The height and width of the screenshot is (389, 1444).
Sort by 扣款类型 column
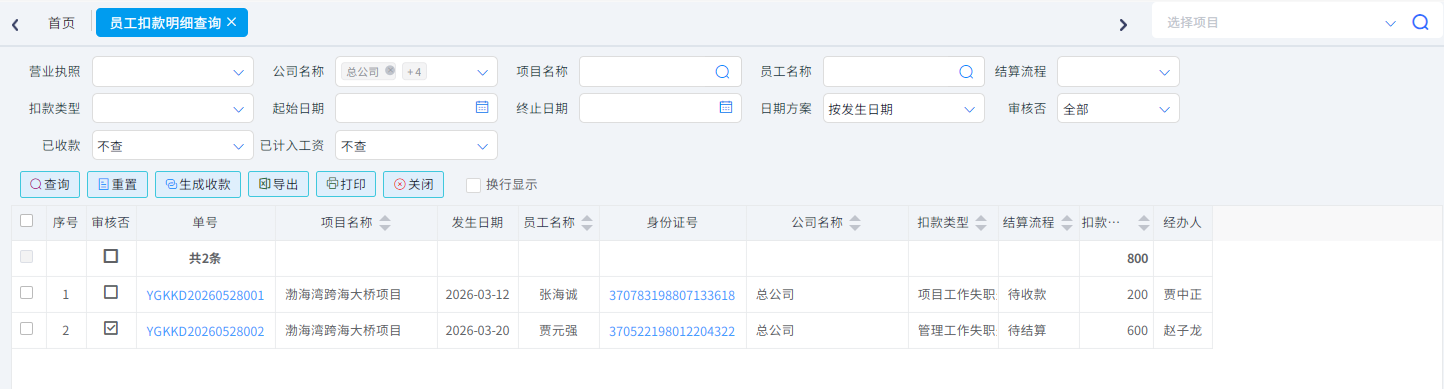(981, 223)
